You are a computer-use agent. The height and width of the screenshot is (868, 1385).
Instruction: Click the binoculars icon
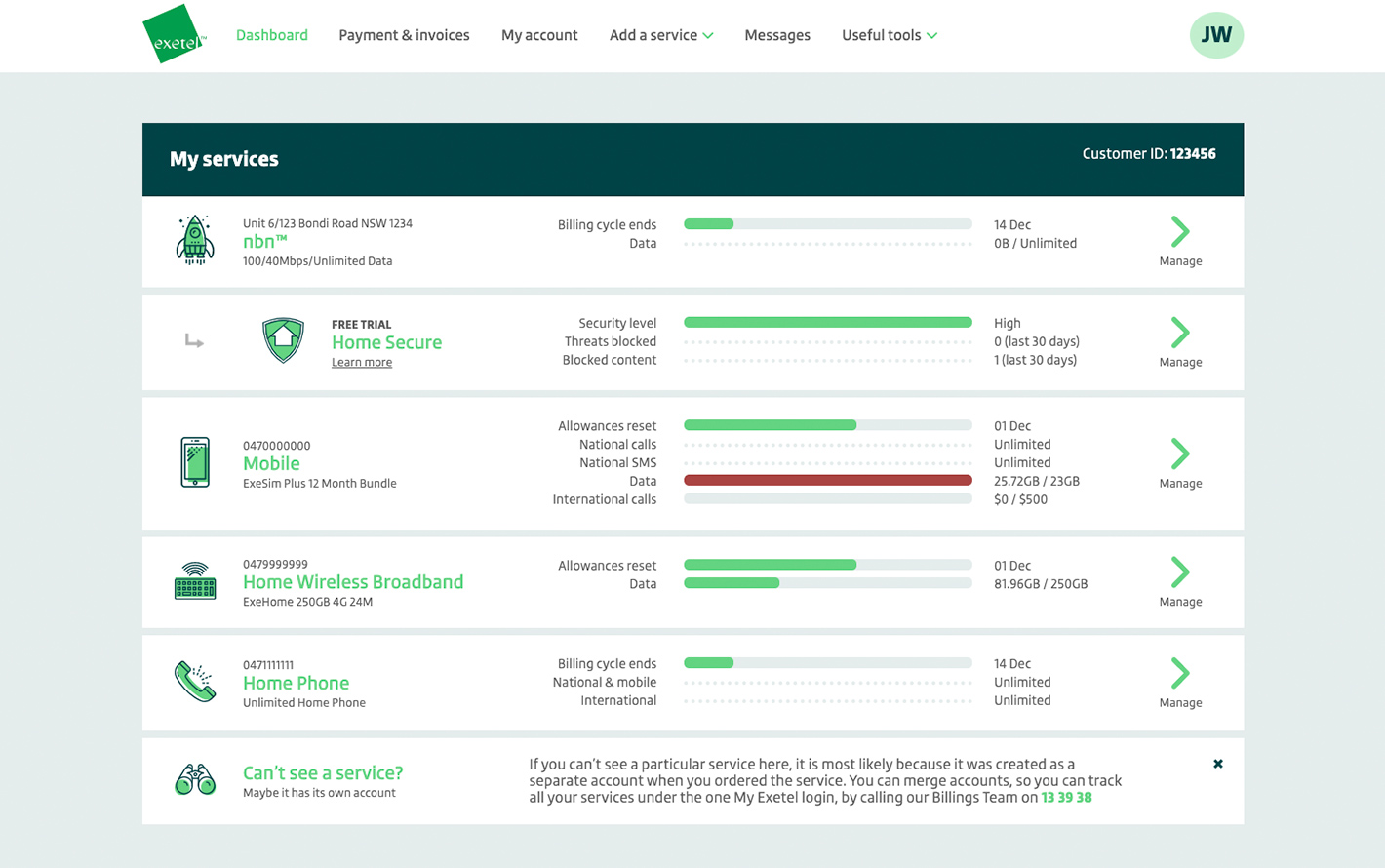195,779
